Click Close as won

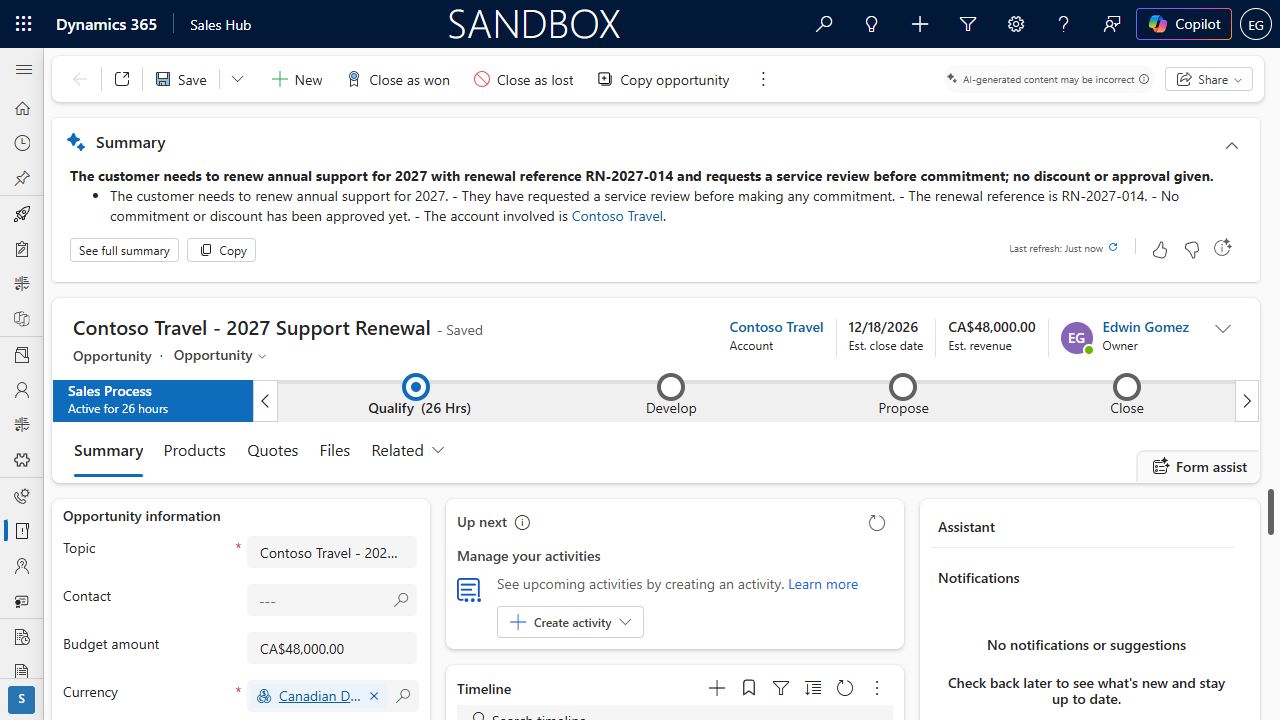(x=398, y=79)
